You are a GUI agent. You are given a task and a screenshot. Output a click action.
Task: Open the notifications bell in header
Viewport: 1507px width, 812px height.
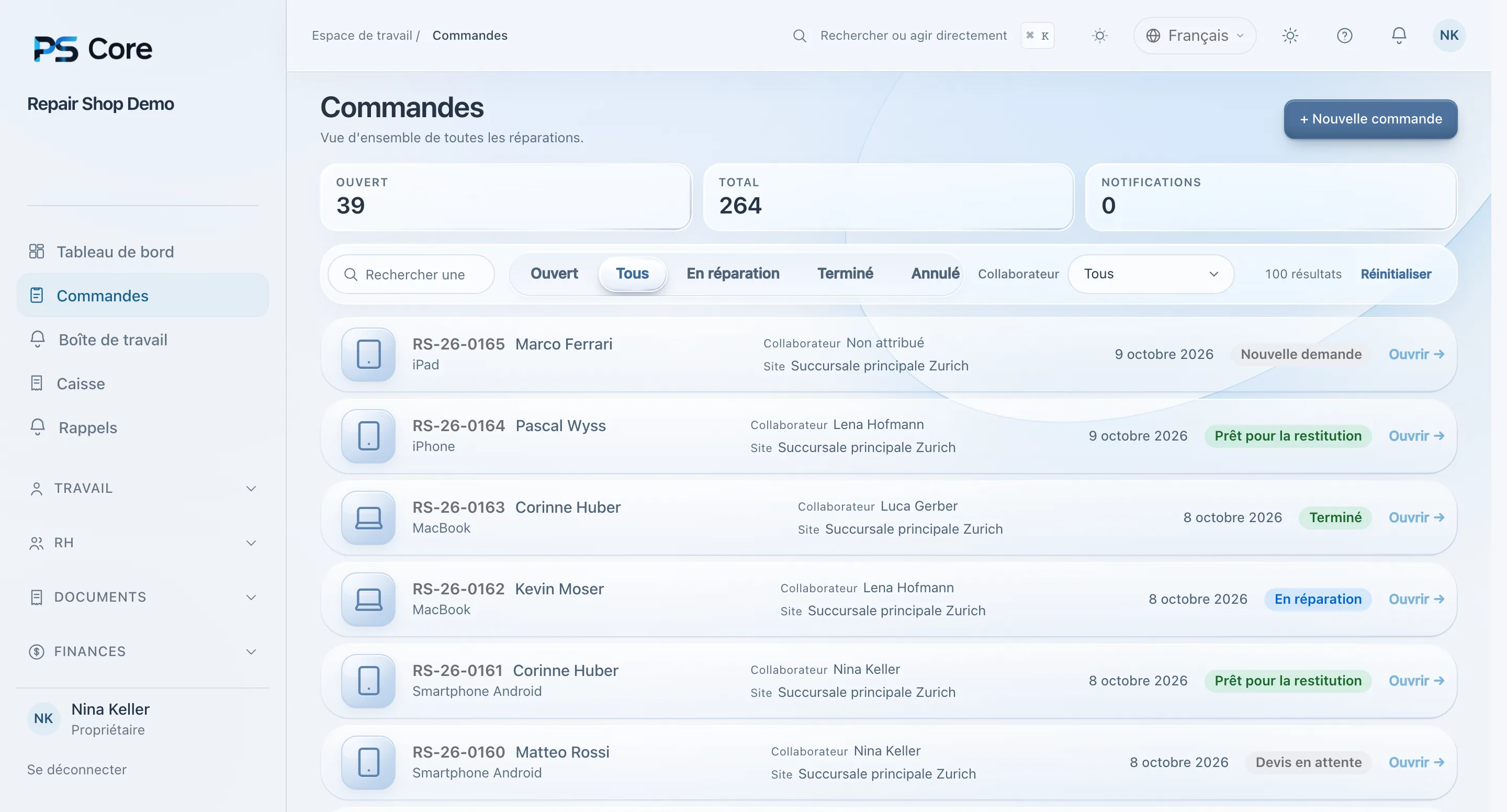[1399, 36]
